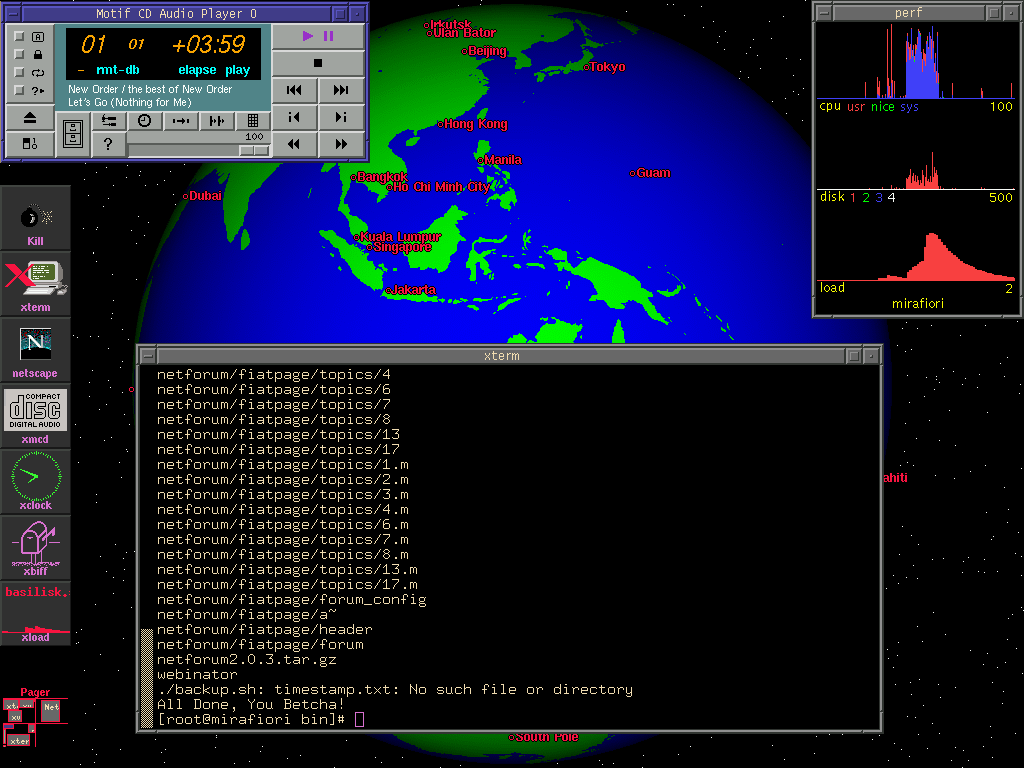Click the cpu graph in perf

pyautogui.click(x=916, y=62)
